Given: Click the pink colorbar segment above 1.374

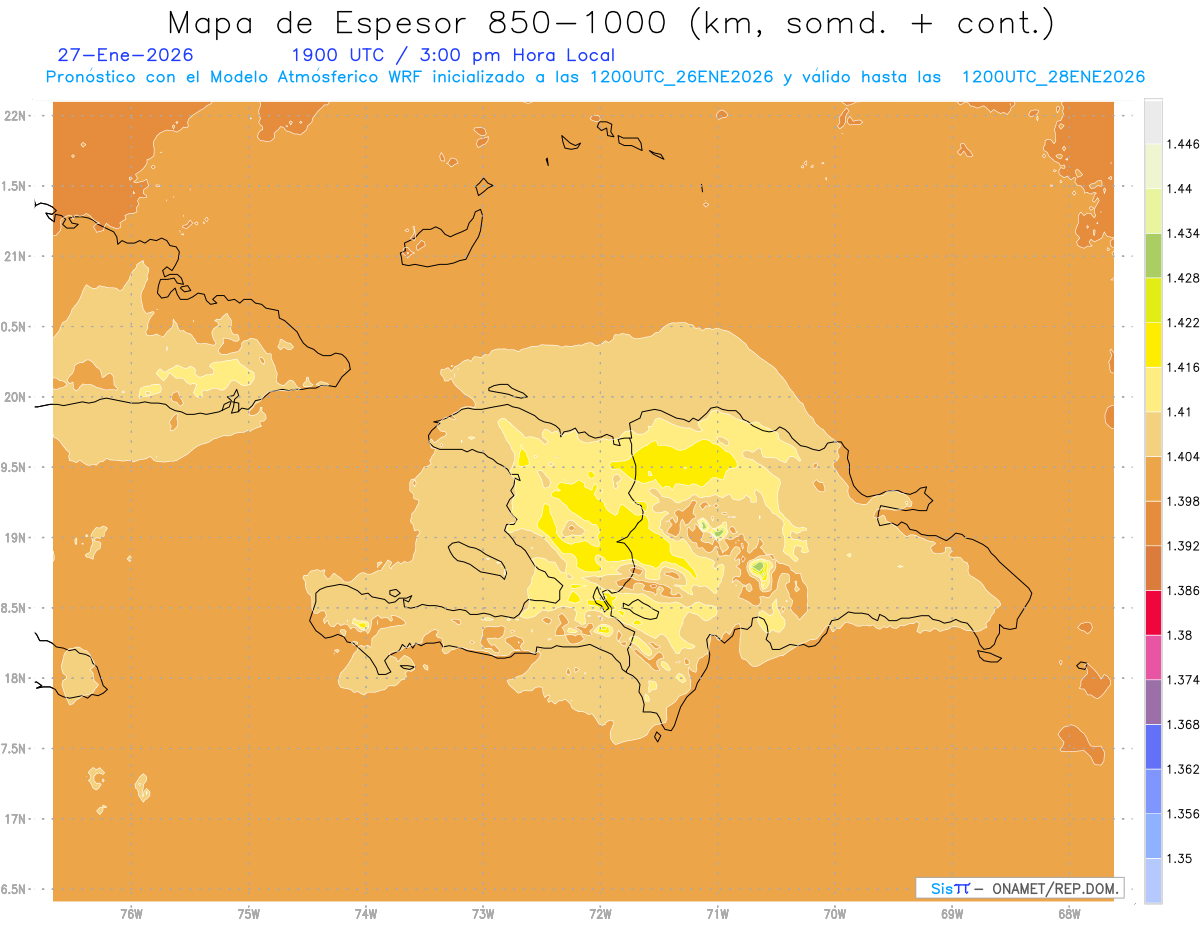Looking at the screenshot, I should coord(1153,657).
